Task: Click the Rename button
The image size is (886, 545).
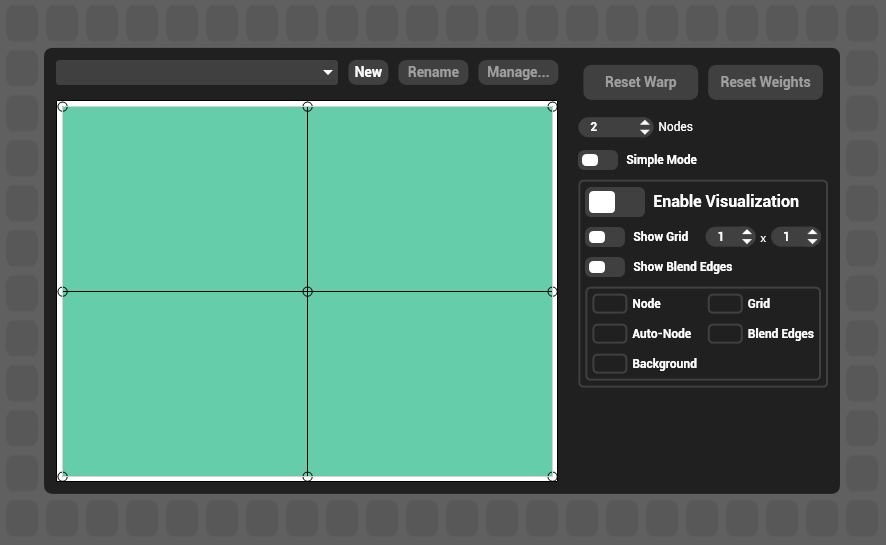Action: tap(433, 72)
